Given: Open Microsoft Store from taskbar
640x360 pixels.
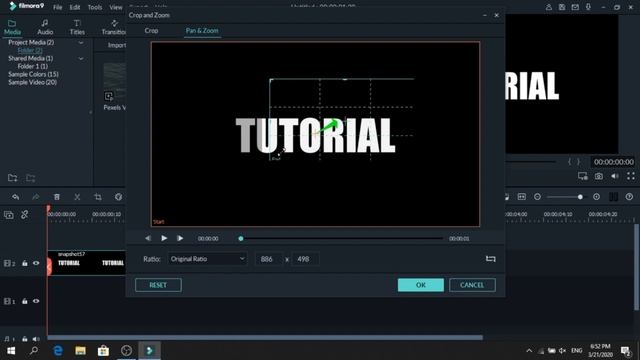Looking at the screenshot, I should pos(103,351).
